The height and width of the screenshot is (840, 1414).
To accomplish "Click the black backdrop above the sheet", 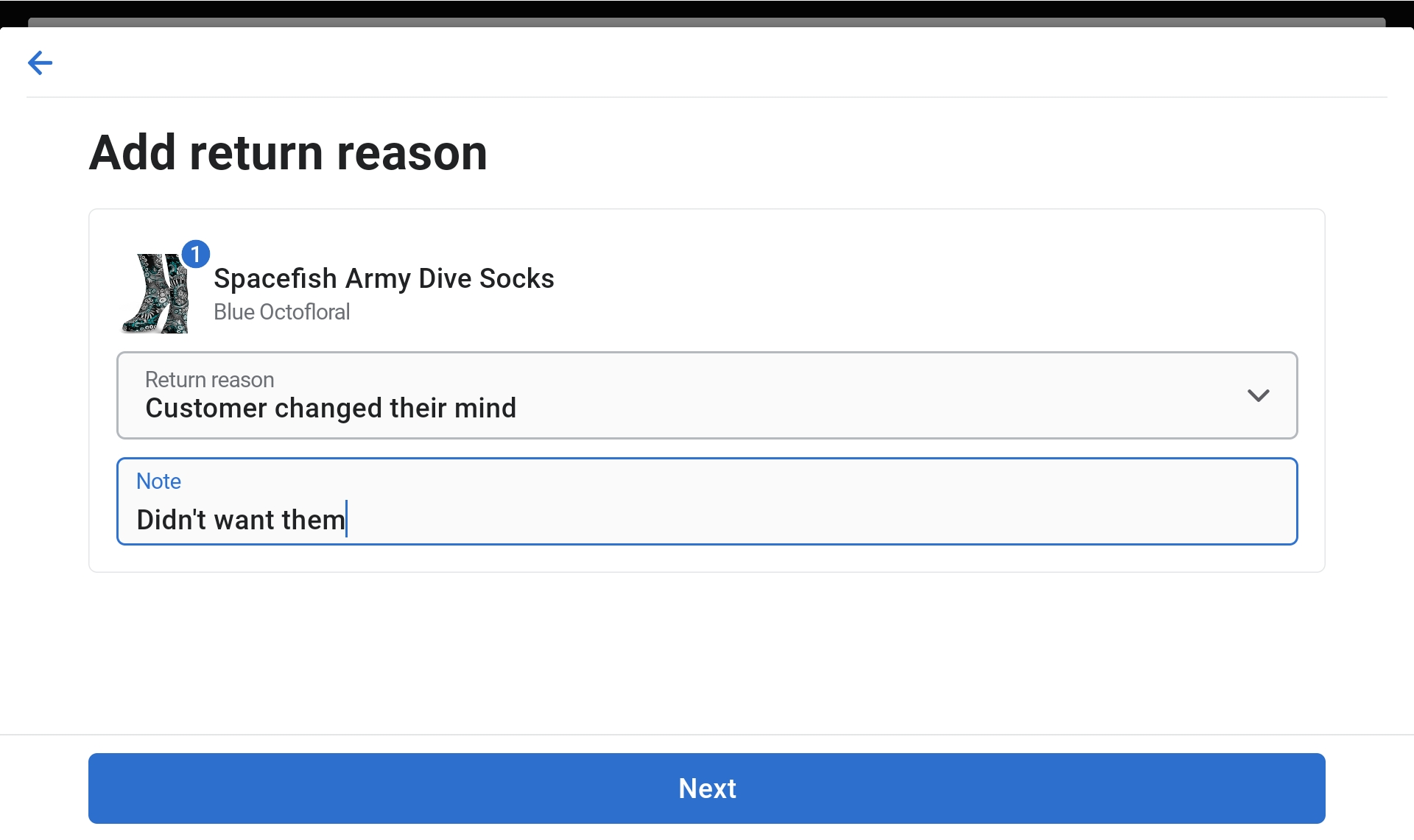I will (707, 7).
